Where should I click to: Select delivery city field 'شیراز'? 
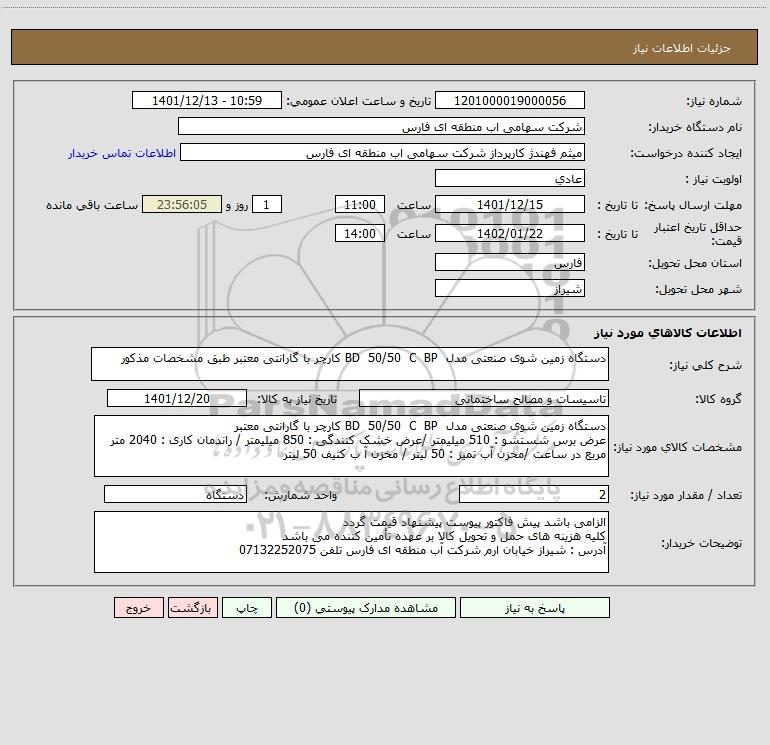[510, 288]
